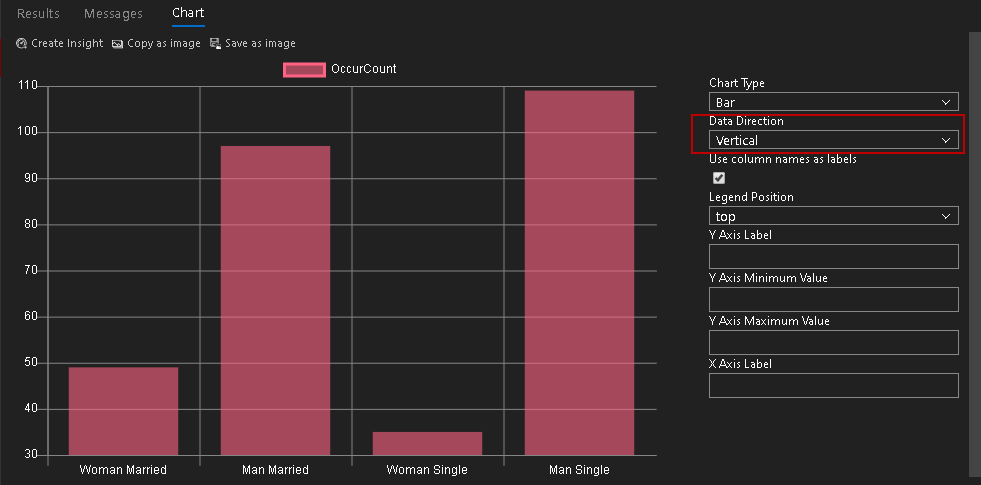
Task: Click the Man Single bar
Action: (579, 273)
